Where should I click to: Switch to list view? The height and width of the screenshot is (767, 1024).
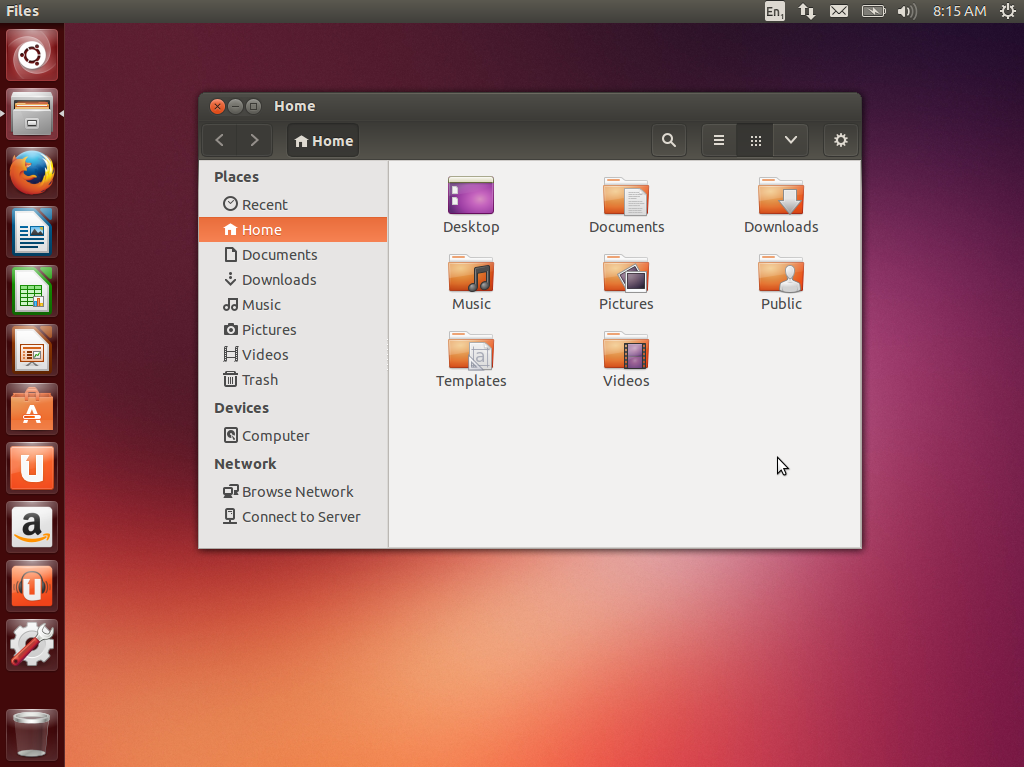(x=719, y=140)
